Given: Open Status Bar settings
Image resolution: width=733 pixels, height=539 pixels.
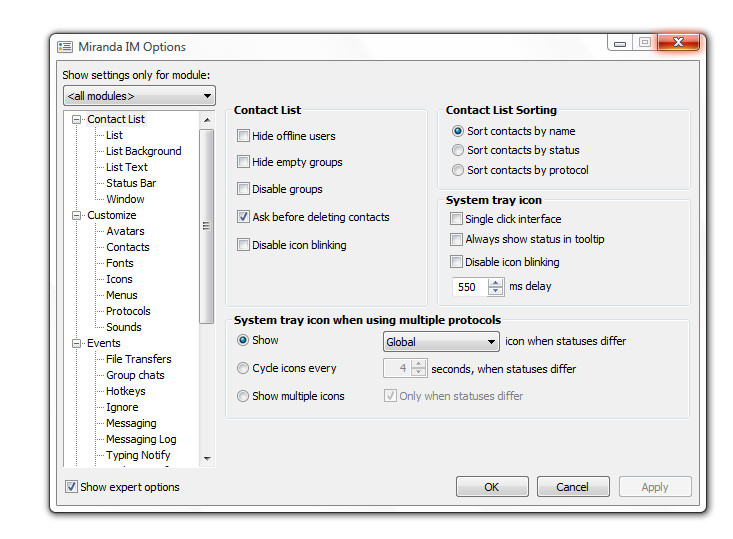Looking at the screenshot, I should [131, 183].
